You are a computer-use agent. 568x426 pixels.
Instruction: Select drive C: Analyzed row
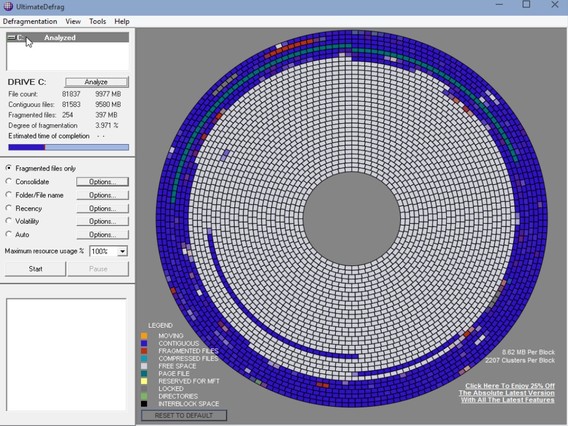tap(68, 37)
